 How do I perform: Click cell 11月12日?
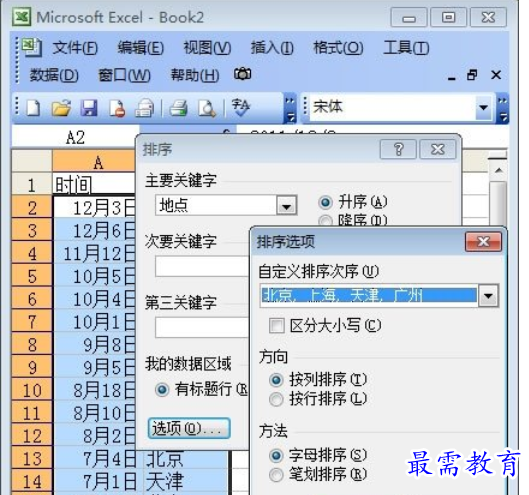[x=94, y=253]
